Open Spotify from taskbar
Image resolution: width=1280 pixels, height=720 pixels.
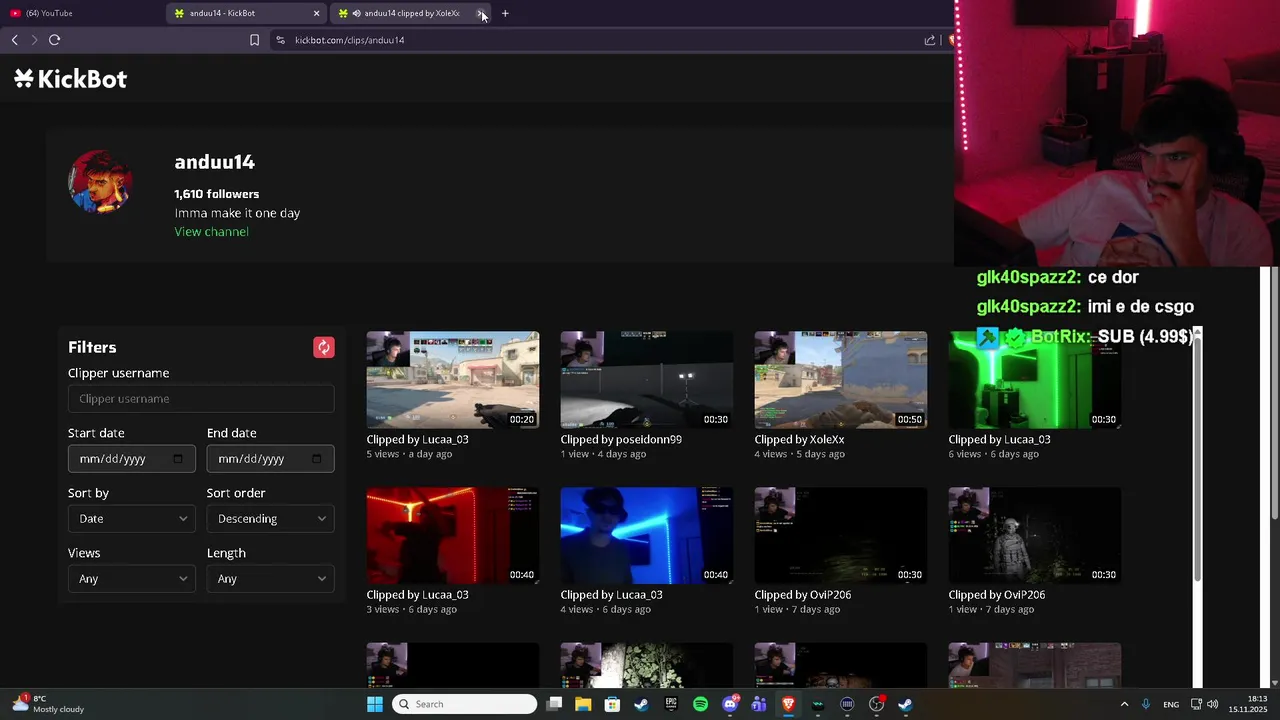(x=700, y=704)
